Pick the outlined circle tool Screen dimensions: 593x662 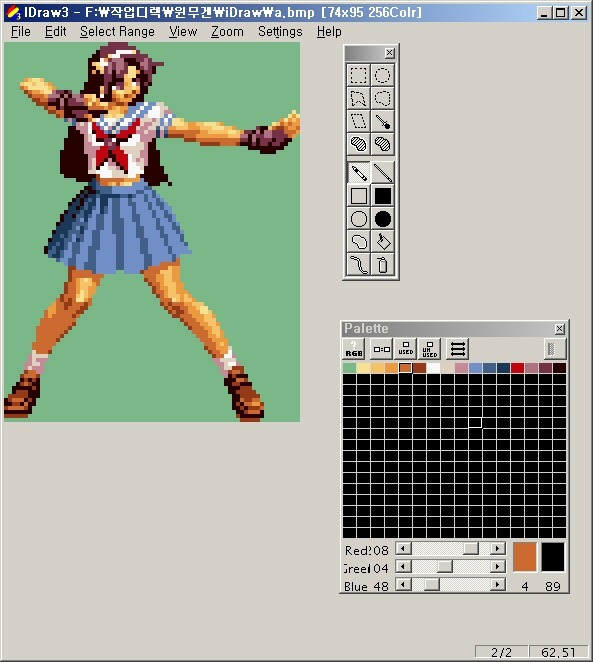tap(358, 219)
